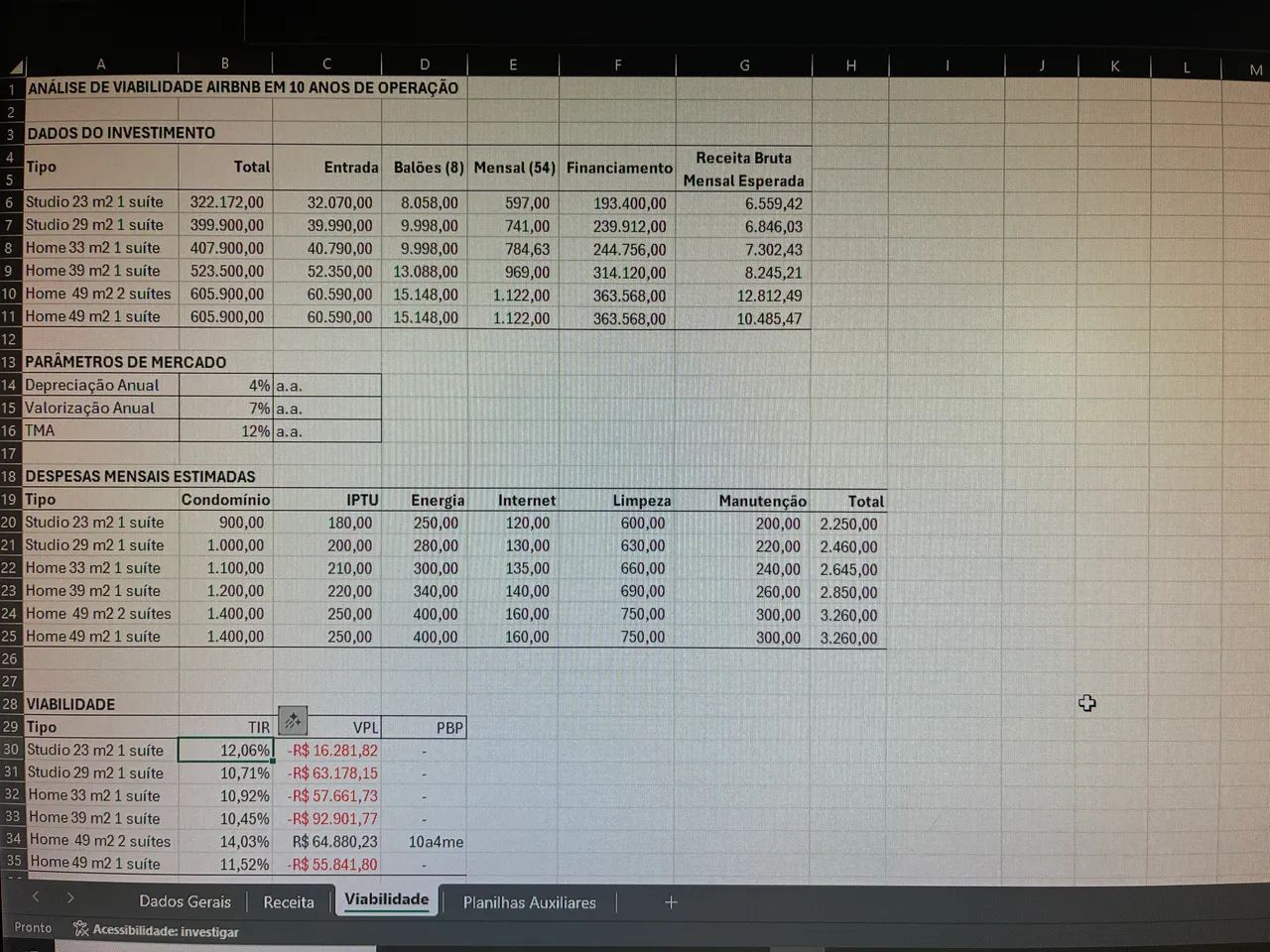The image size is (1270, 952).
Task: Click the title cell ANÁLISE DE VIABILIDADE AIRBNB
Action: tap(243, 87)
